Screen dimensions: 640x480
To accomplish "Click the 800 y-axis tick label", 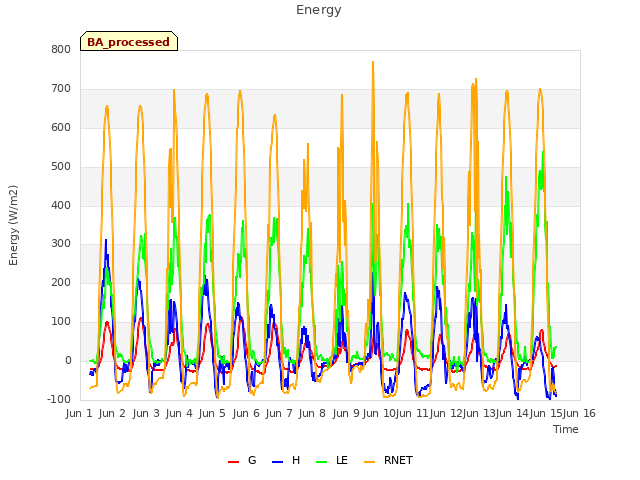I will pos(61,50).
